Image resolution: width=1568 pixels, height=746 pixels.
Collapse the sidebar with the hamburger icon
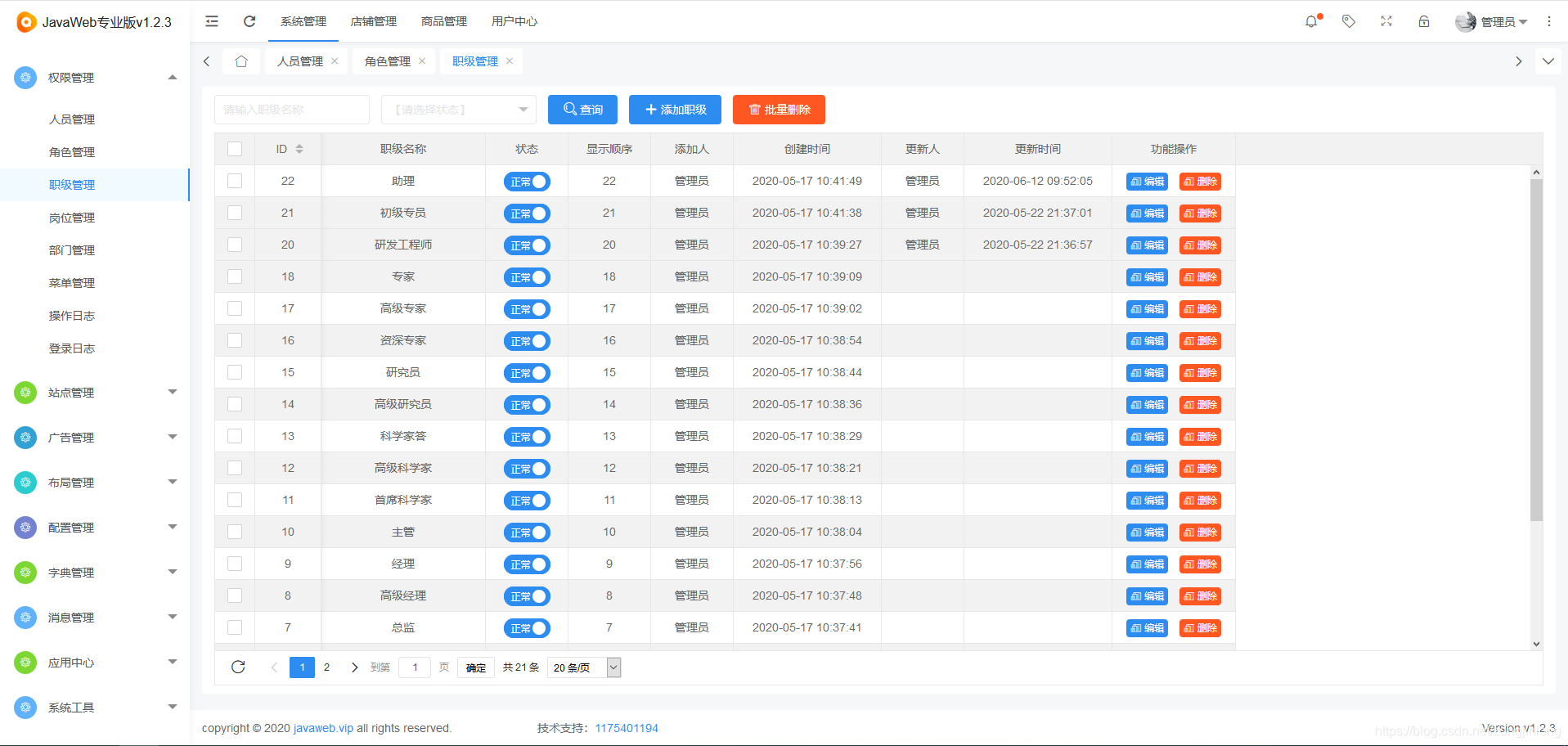(x=212, y=21)
